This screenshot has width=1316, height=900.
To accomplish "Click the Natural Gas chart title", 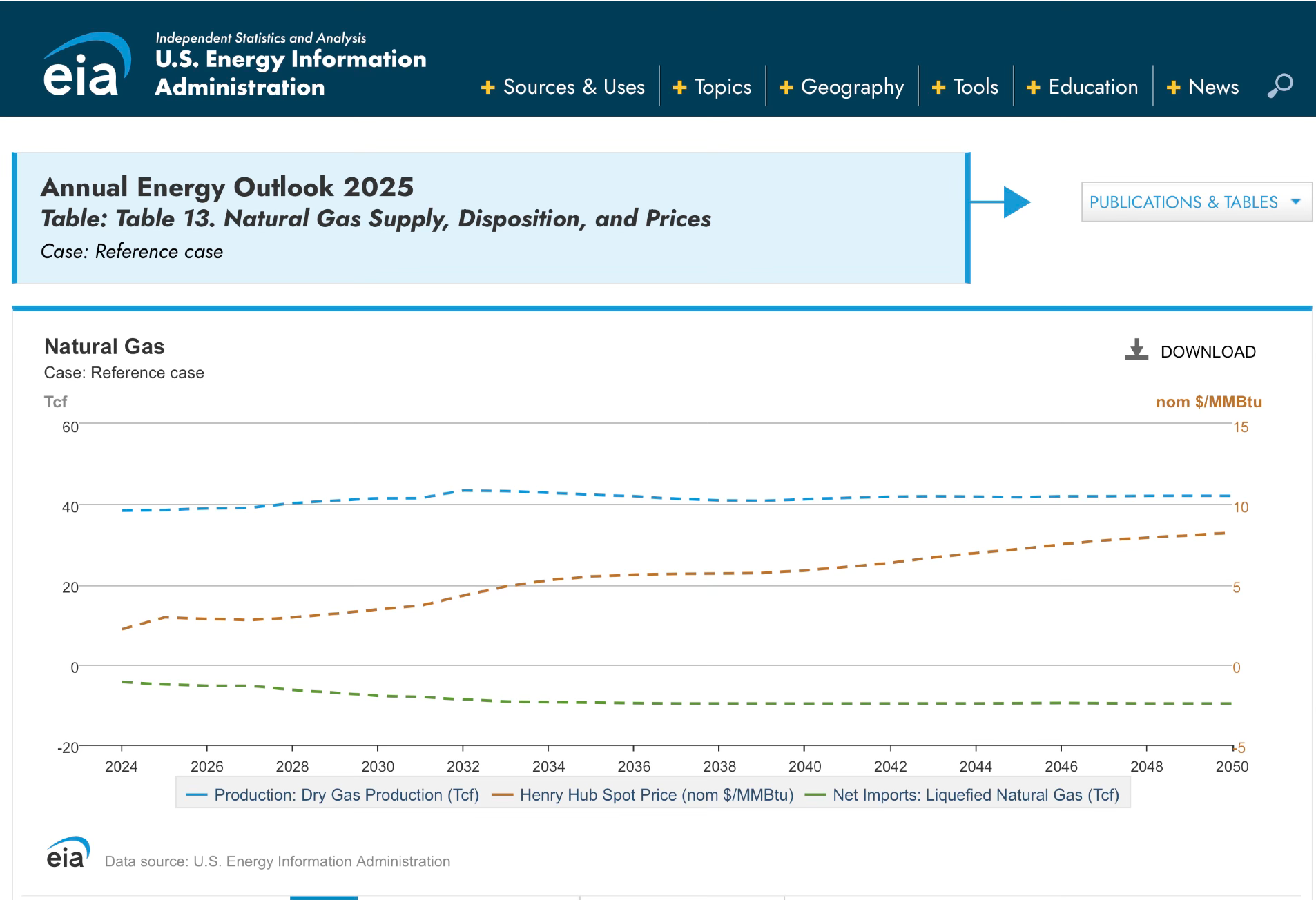I will pos(104,346).
